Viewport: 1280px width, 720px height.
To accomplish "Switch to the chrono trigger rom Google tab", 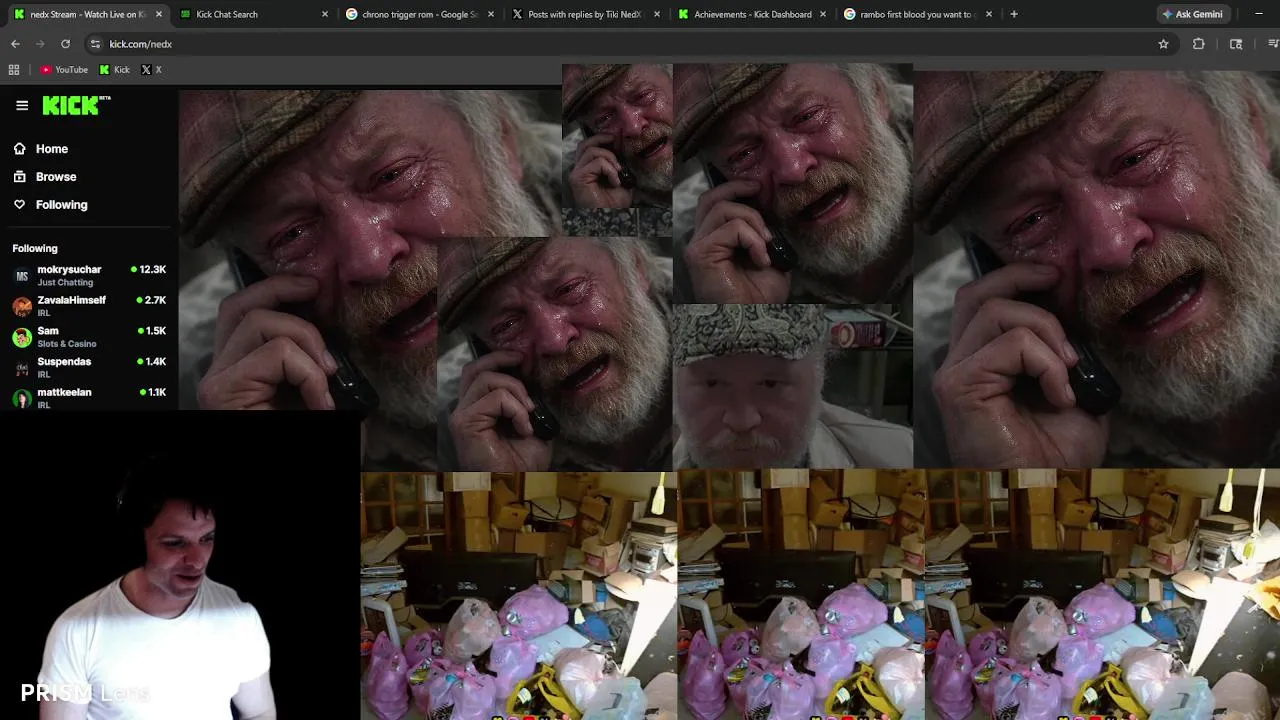I will [420, 14].
